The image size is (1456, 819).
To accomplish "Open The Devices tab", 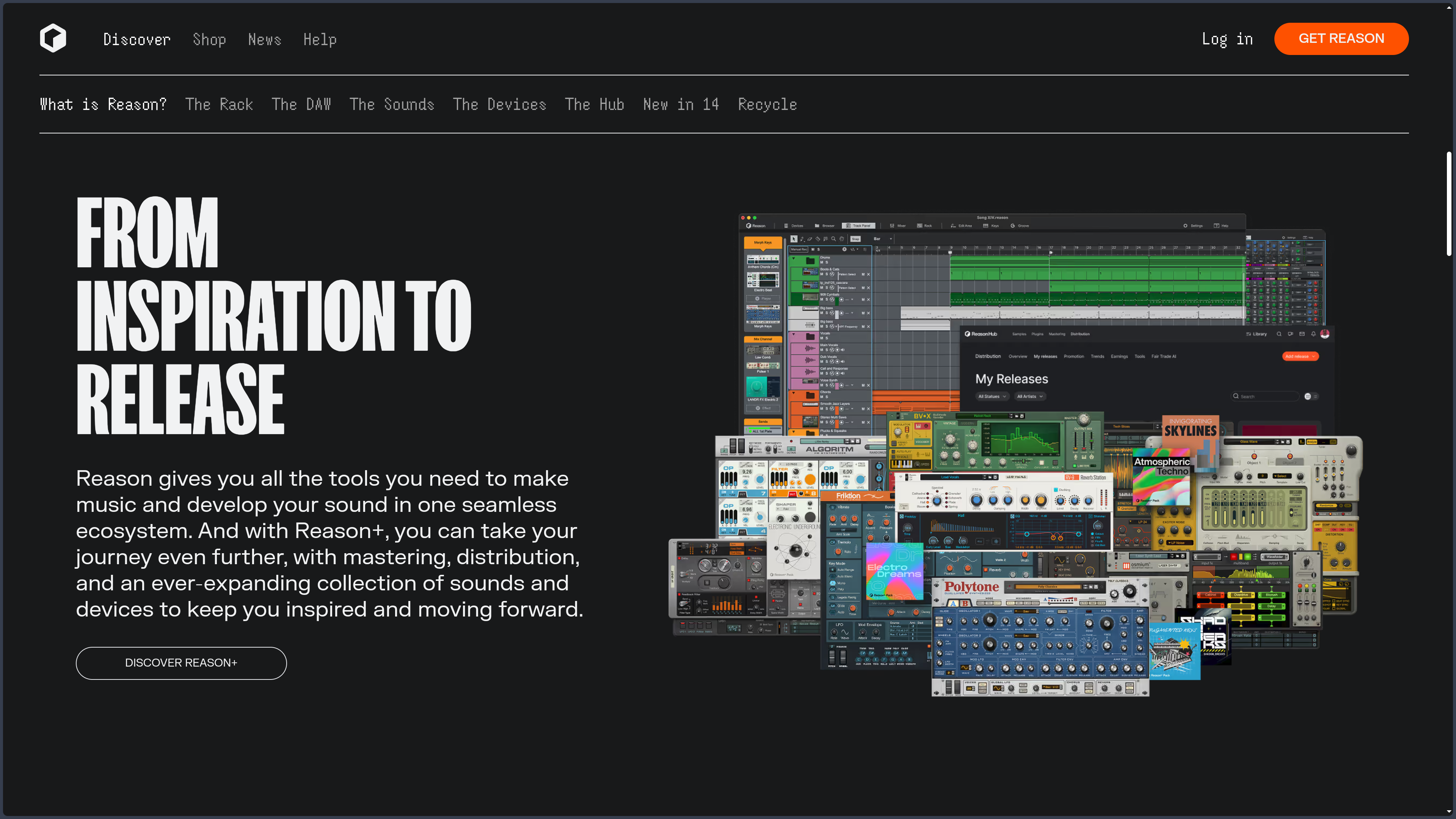I will 500,105.
